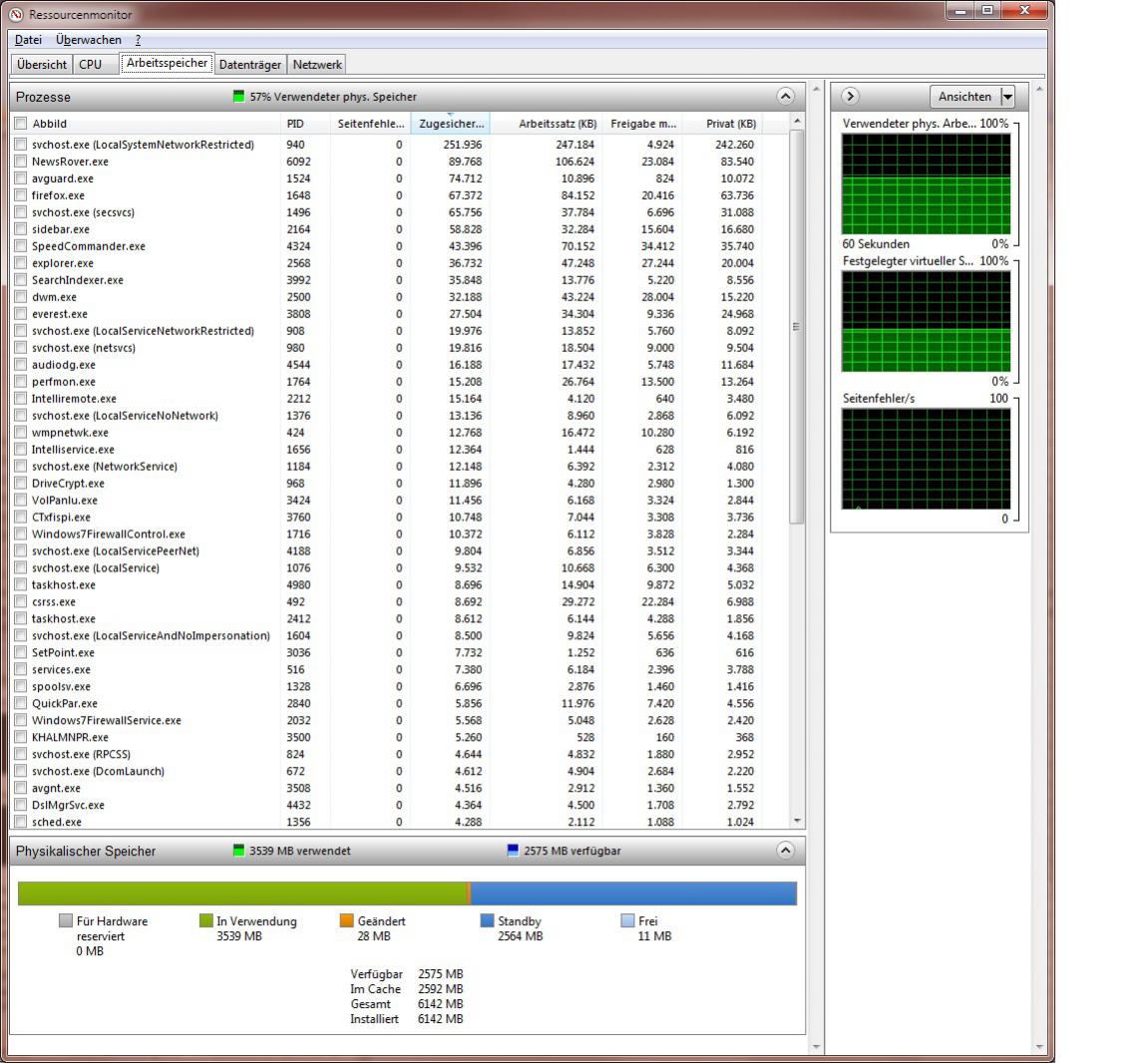Click the Seitenfehler/s graph

click(x=927, y=459)
